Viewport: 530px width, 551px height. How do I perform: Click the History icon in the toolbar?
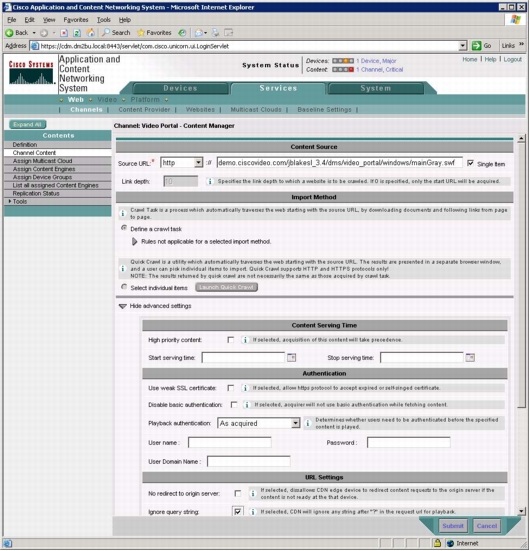tap(182, 33)
